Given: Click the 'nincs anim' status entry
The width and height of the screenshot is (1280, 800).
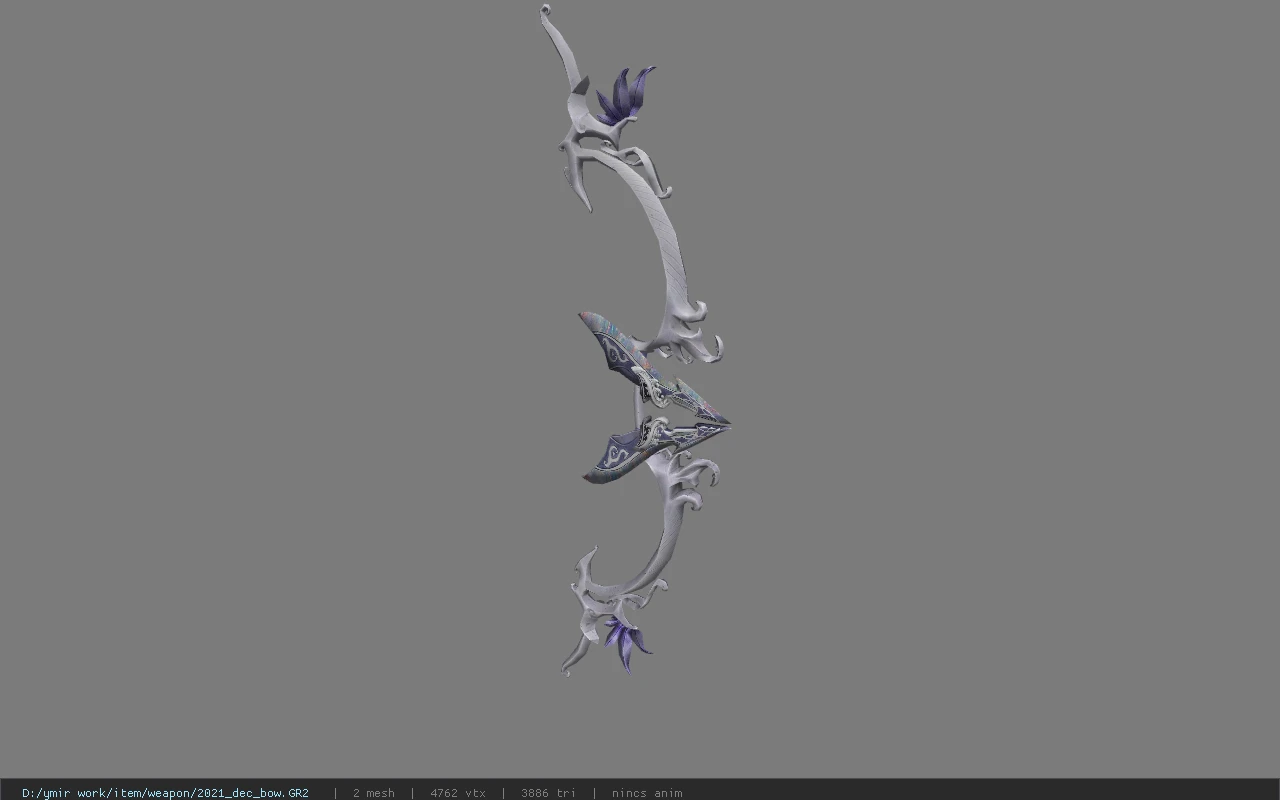Looking at the screenshot, I should pyautogui.click(x=647, y=793).
